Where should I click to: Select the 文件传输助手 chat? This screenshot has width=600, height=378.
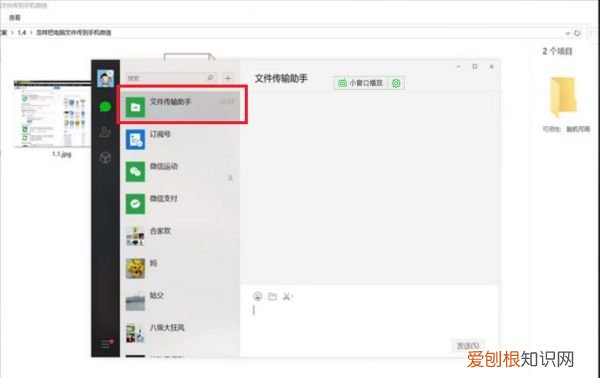[x=180, y=106]
